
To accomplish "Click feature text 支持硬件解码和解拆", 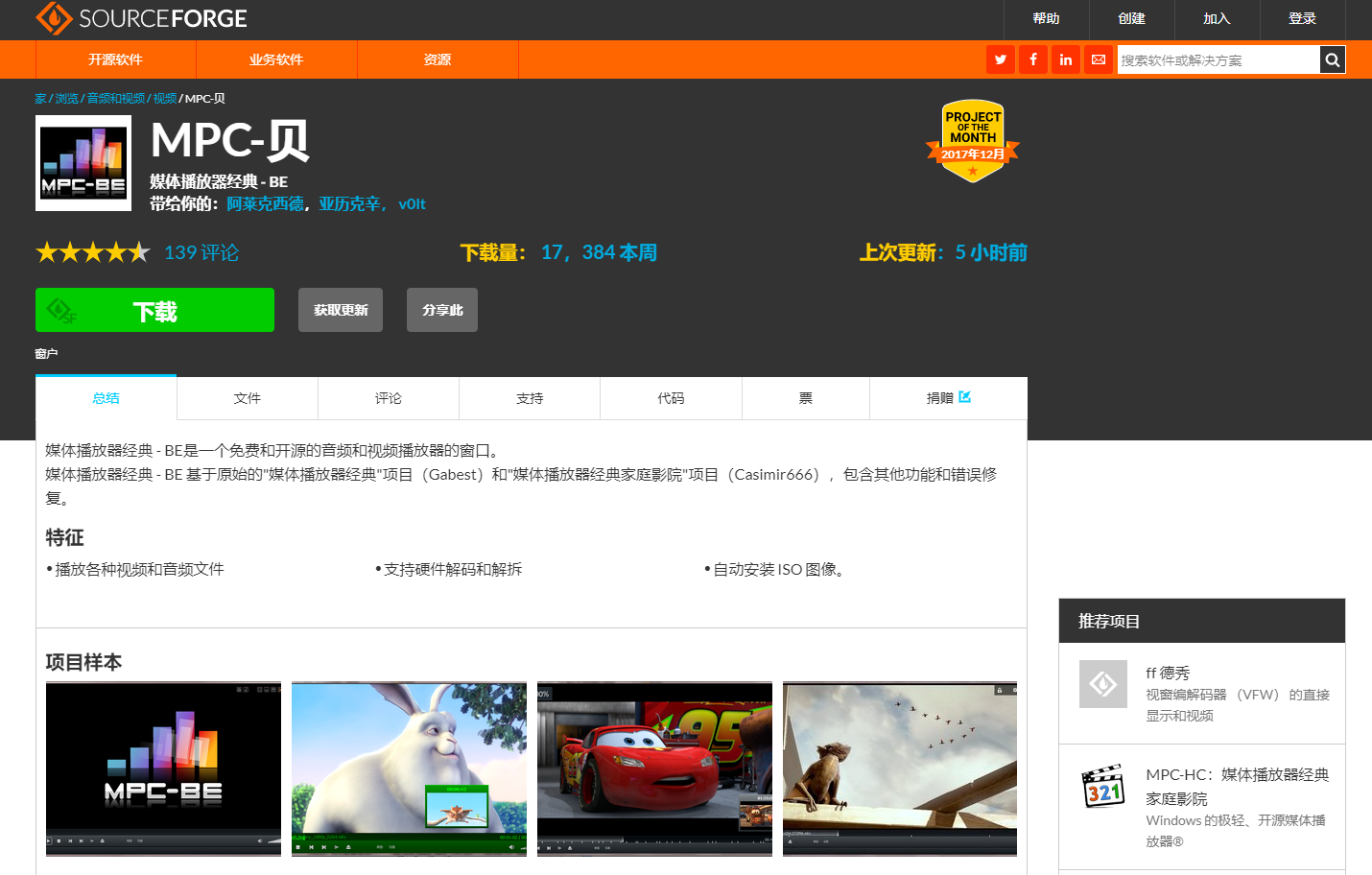I will (x=453, y=569).
